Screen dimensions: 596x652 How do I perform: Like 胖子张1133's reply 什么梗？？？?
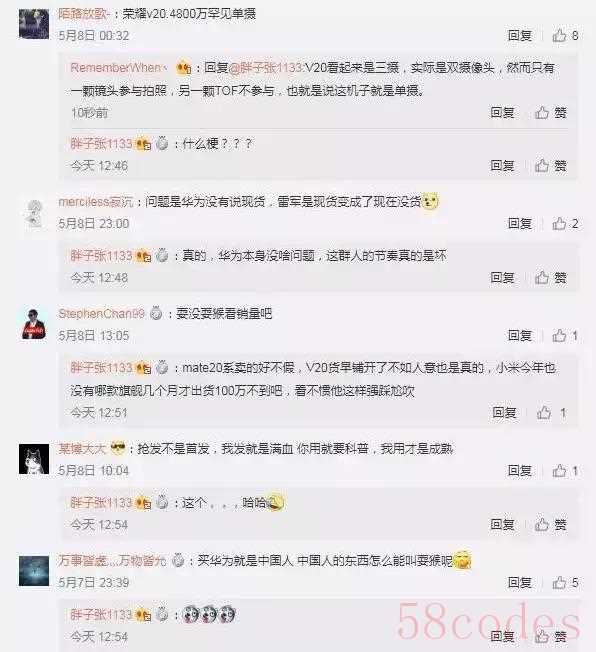point(551,166)
